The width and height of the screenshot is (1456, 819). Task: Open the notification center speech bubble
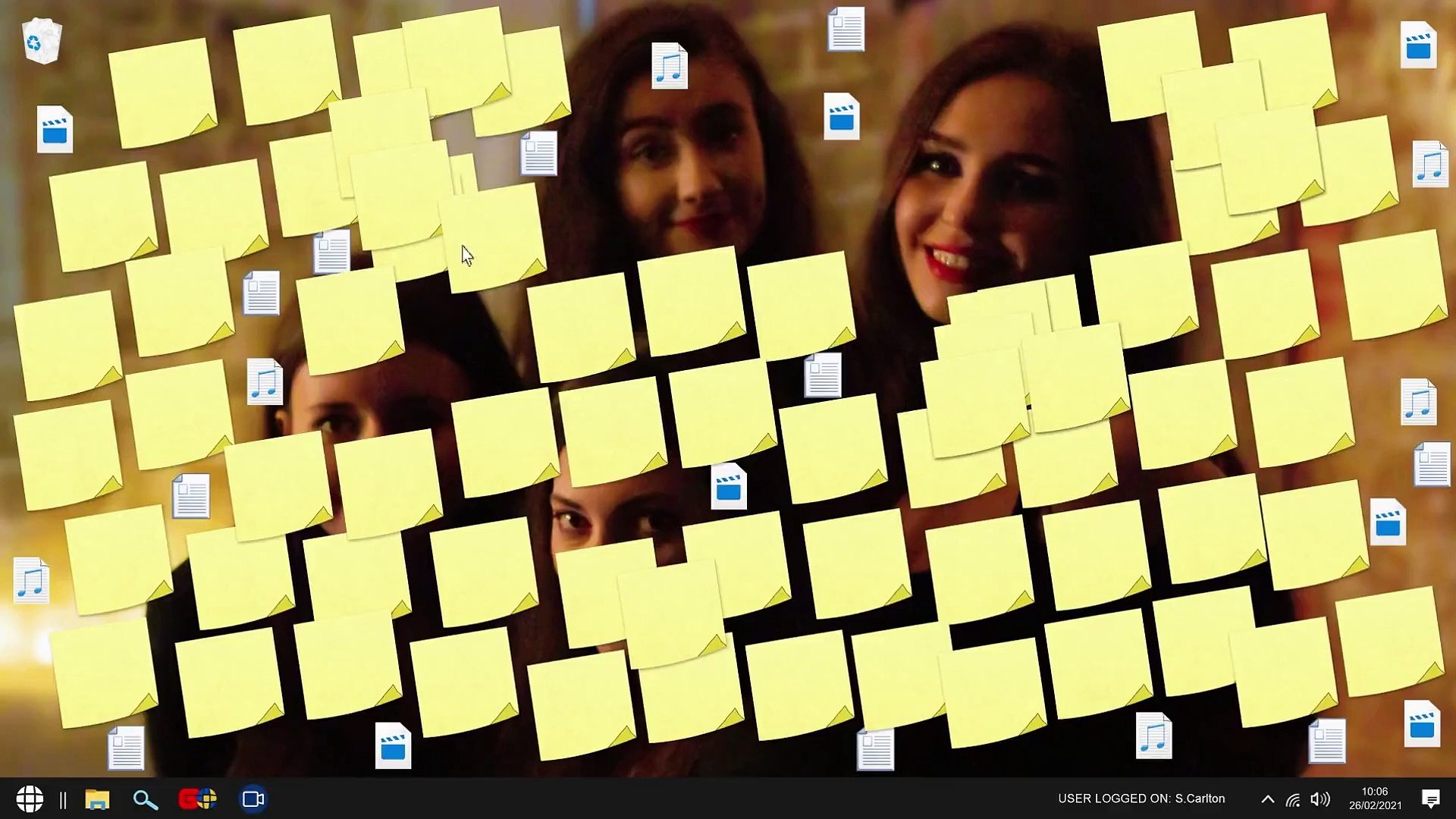tap(1430, 799)
